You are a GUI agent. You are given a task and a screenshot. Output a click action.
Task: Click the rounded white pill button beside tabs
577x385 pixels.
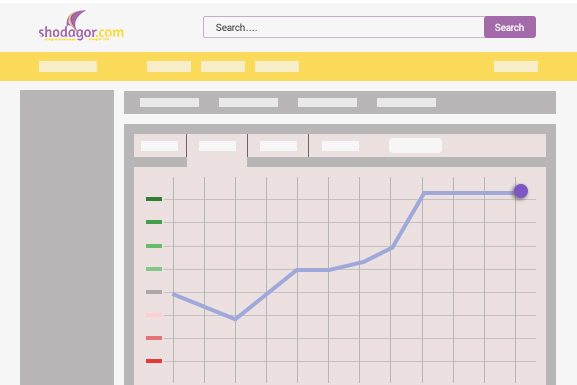(x=415, y=146)
